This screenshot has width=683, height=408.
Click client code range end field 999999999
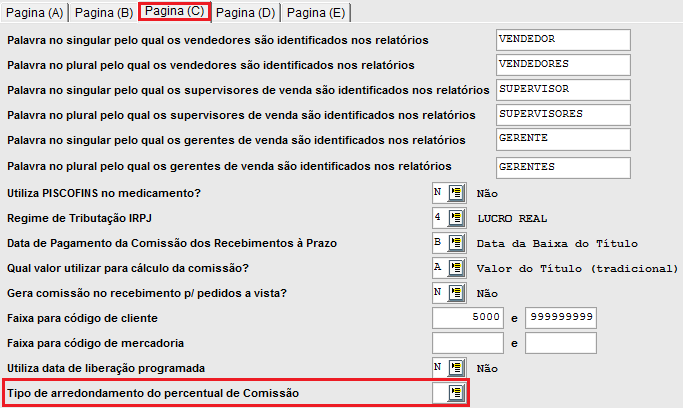tap(561, 318)
